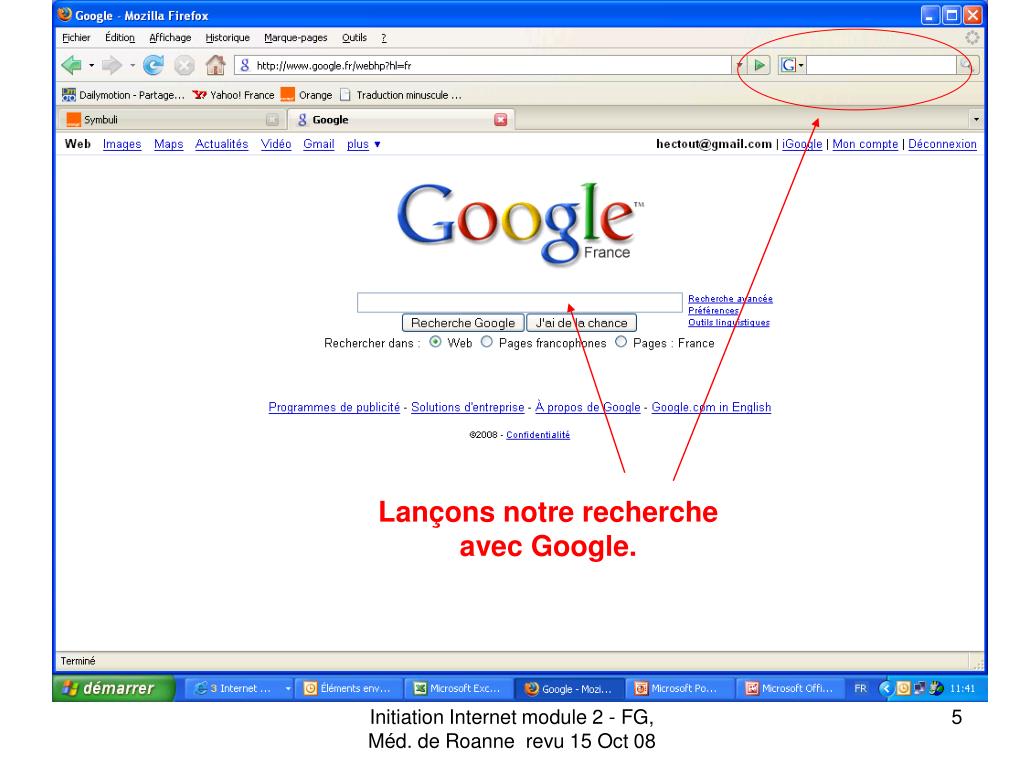Open Programmes de publicité link
The width and height of the screenshot is (1024, 768).
click(x=334, y=408)
